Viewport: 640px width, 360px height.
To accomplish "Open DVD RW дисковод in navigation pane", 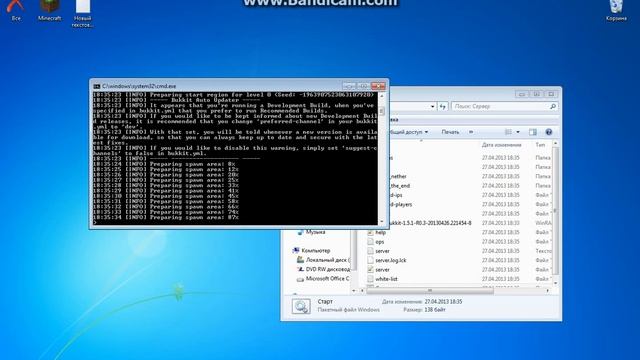I will click(323, 269).
